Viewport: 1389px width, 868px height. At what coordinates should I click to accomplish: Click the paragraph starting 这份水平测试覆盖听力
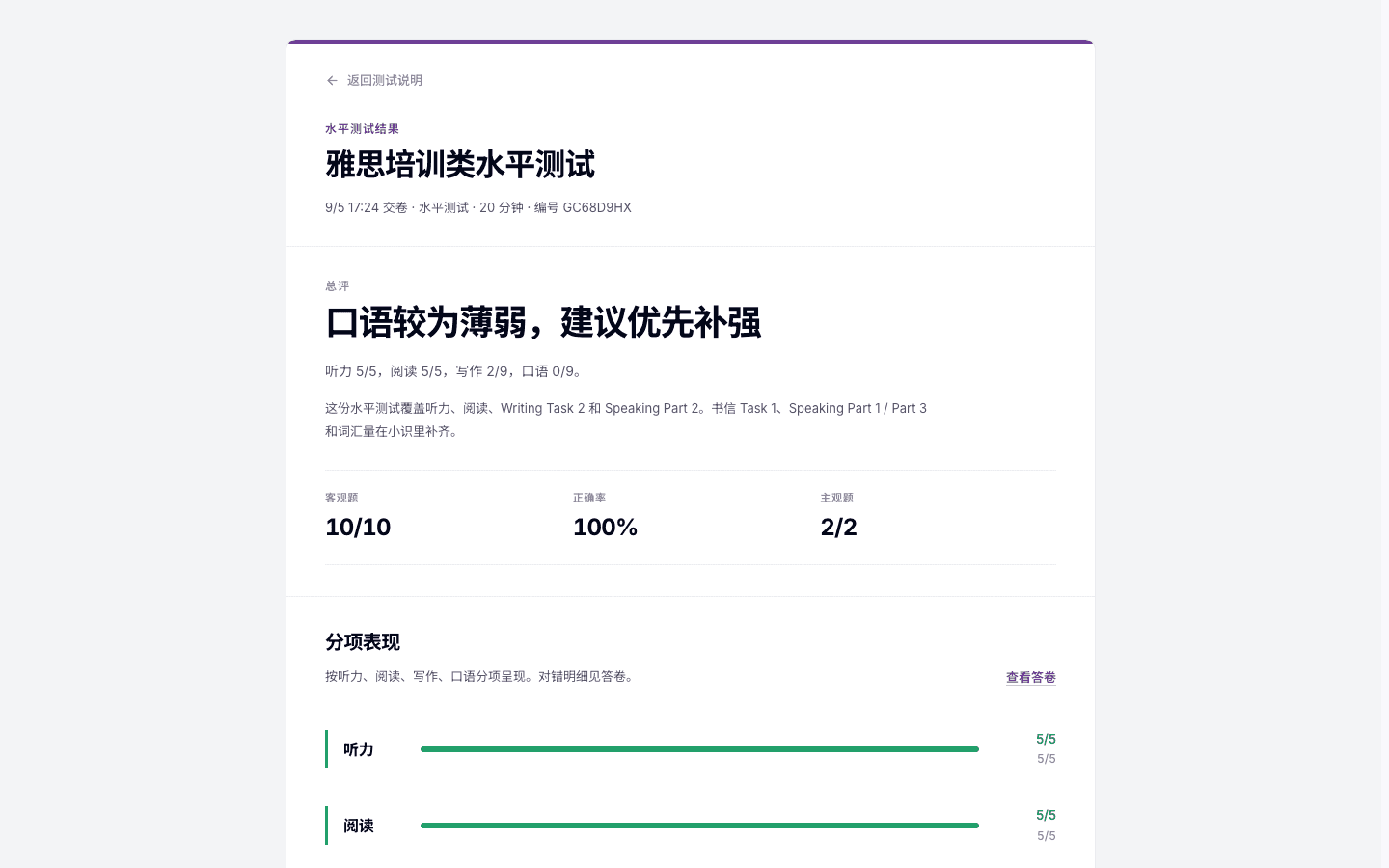point(626,420)
